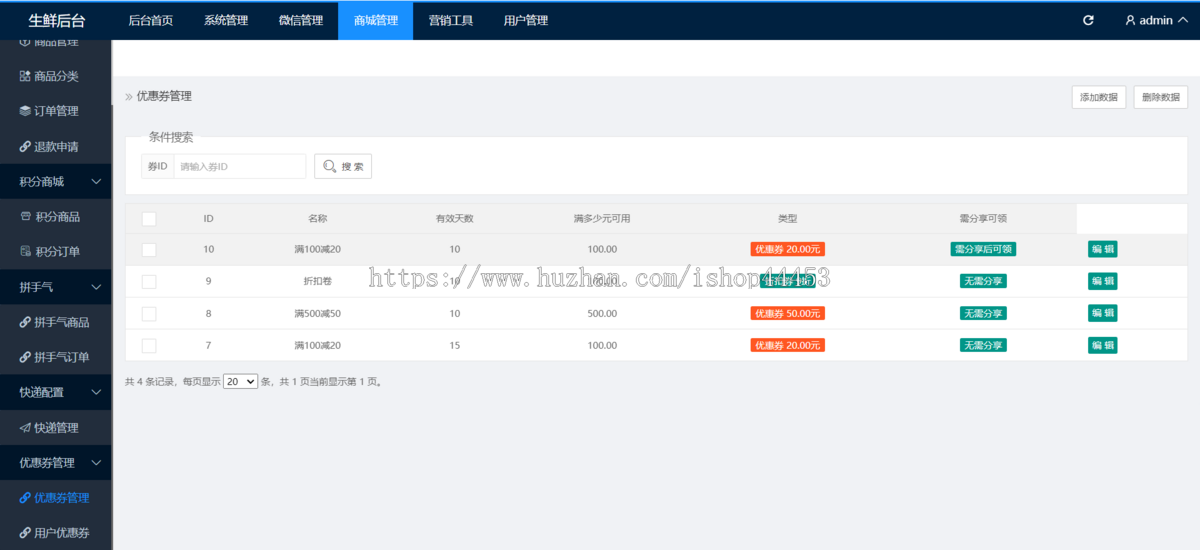Viewport: 1200px width, 550px height.
Task: Click the 无需分享 badge in row 7
Action: (983, 345)
